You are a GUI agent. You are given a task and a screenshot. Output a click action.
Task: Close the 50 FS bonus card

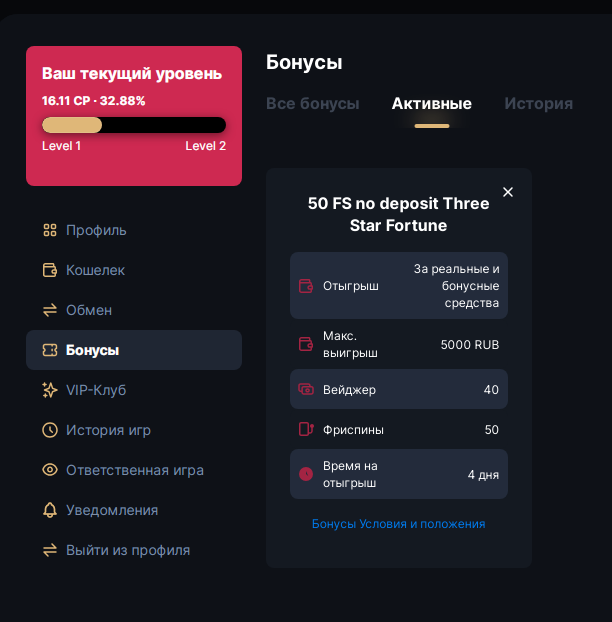coord(508,192)
